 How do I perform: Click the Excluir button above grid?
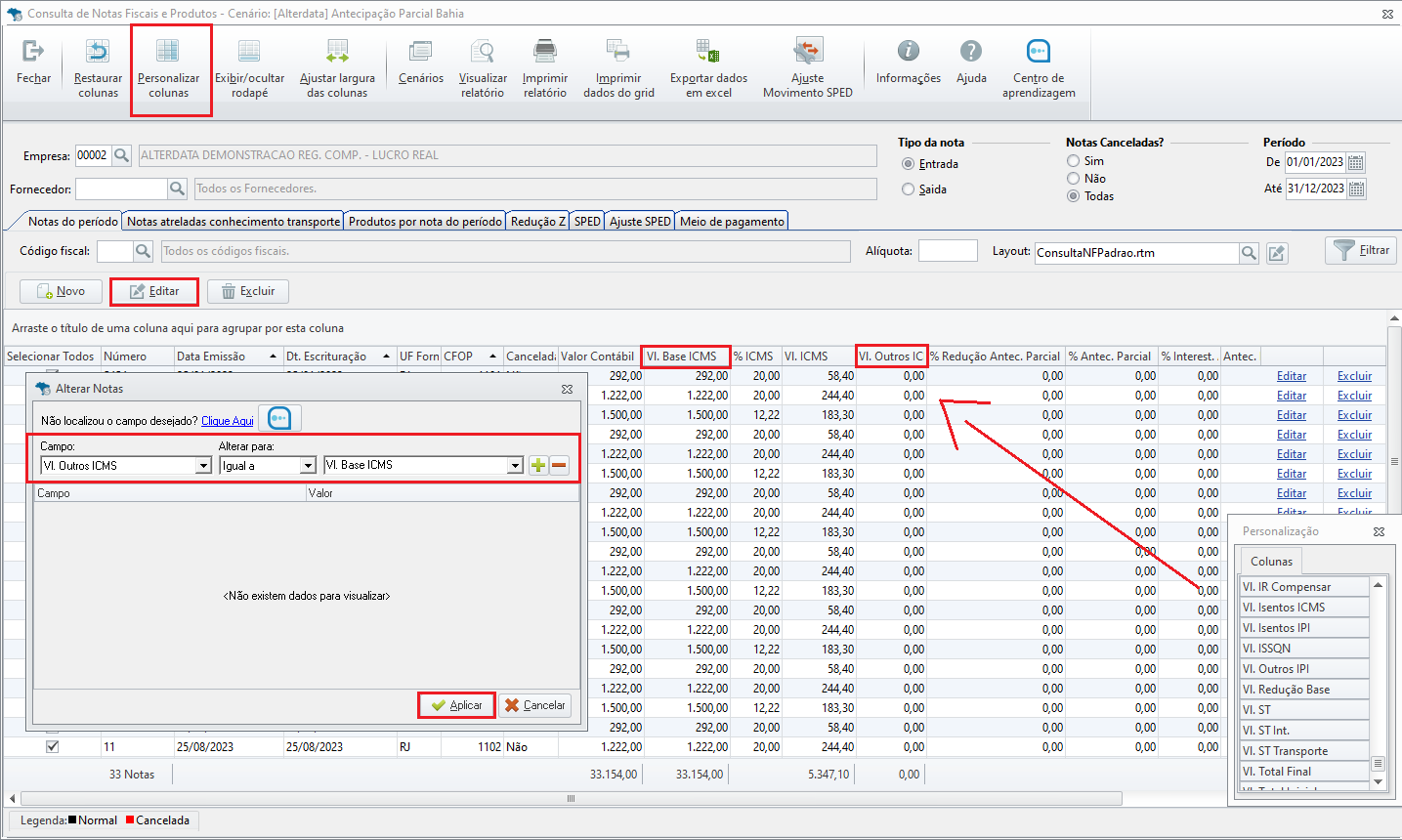coord(247,291)
